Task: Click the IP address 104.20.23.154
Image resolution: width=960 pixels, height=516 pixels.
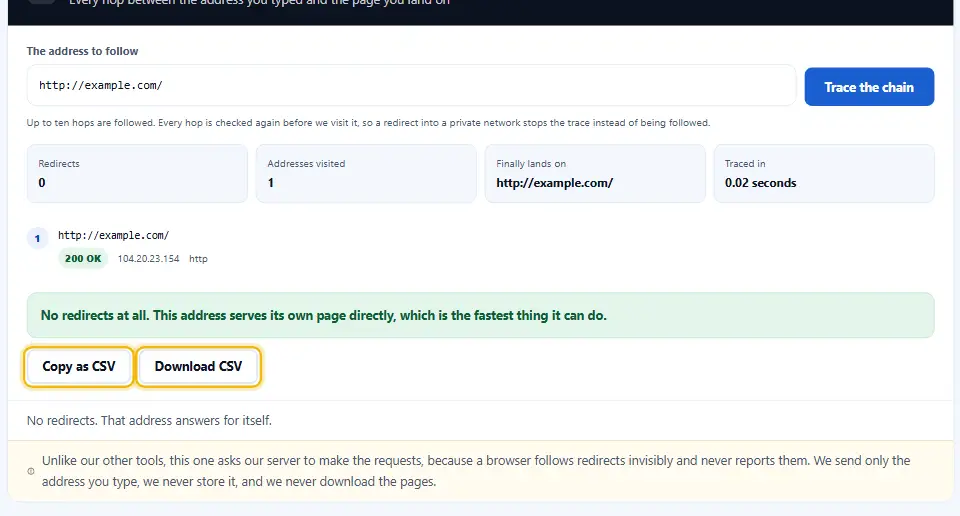Action: pyautogui.click(x=148, y=259)
